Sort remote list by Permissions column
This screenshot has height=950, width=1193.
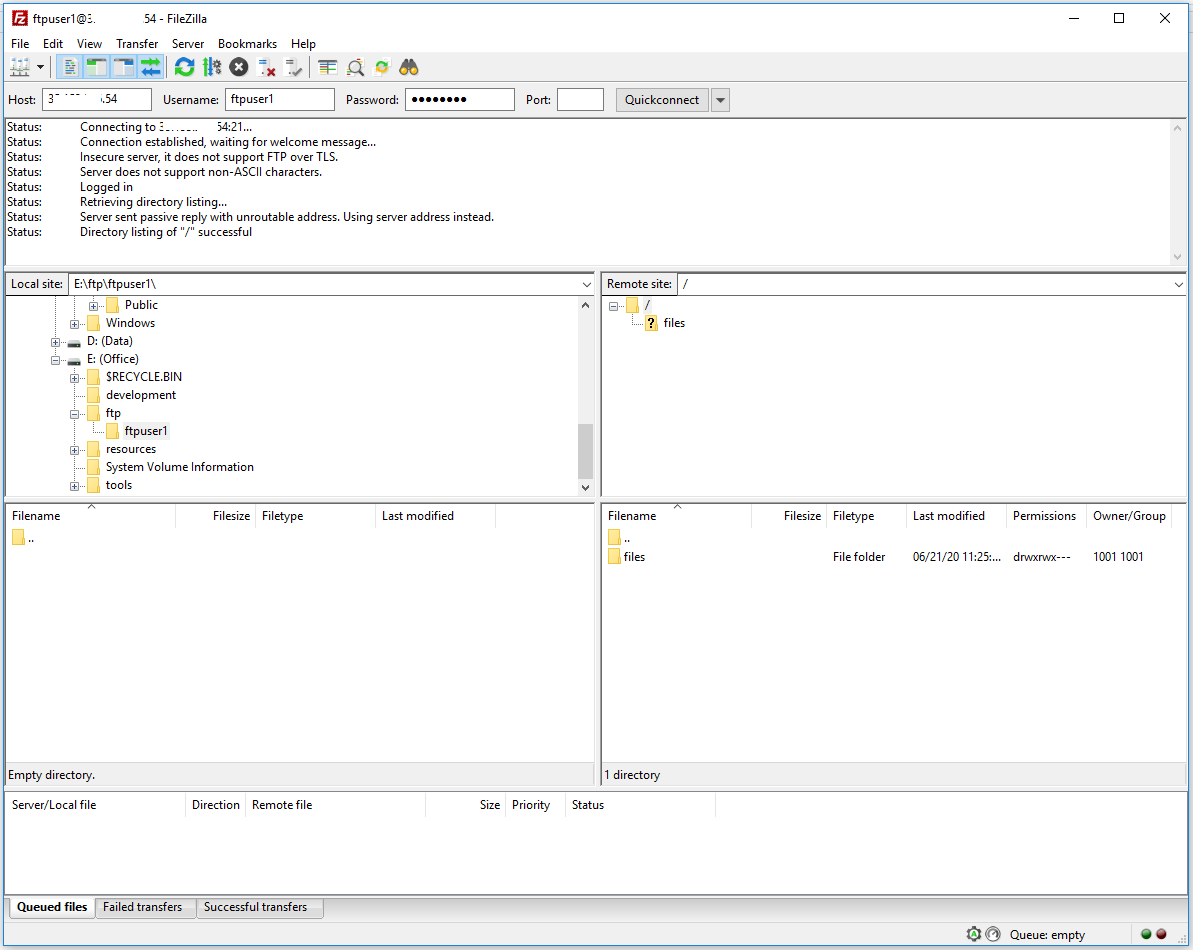(x=1044, y=516)
